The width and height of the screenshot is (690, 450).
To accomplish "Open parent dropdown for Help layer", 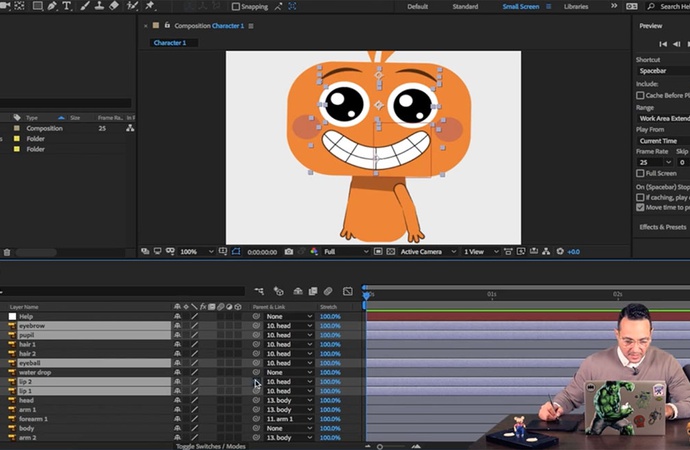I will point(289,317).
